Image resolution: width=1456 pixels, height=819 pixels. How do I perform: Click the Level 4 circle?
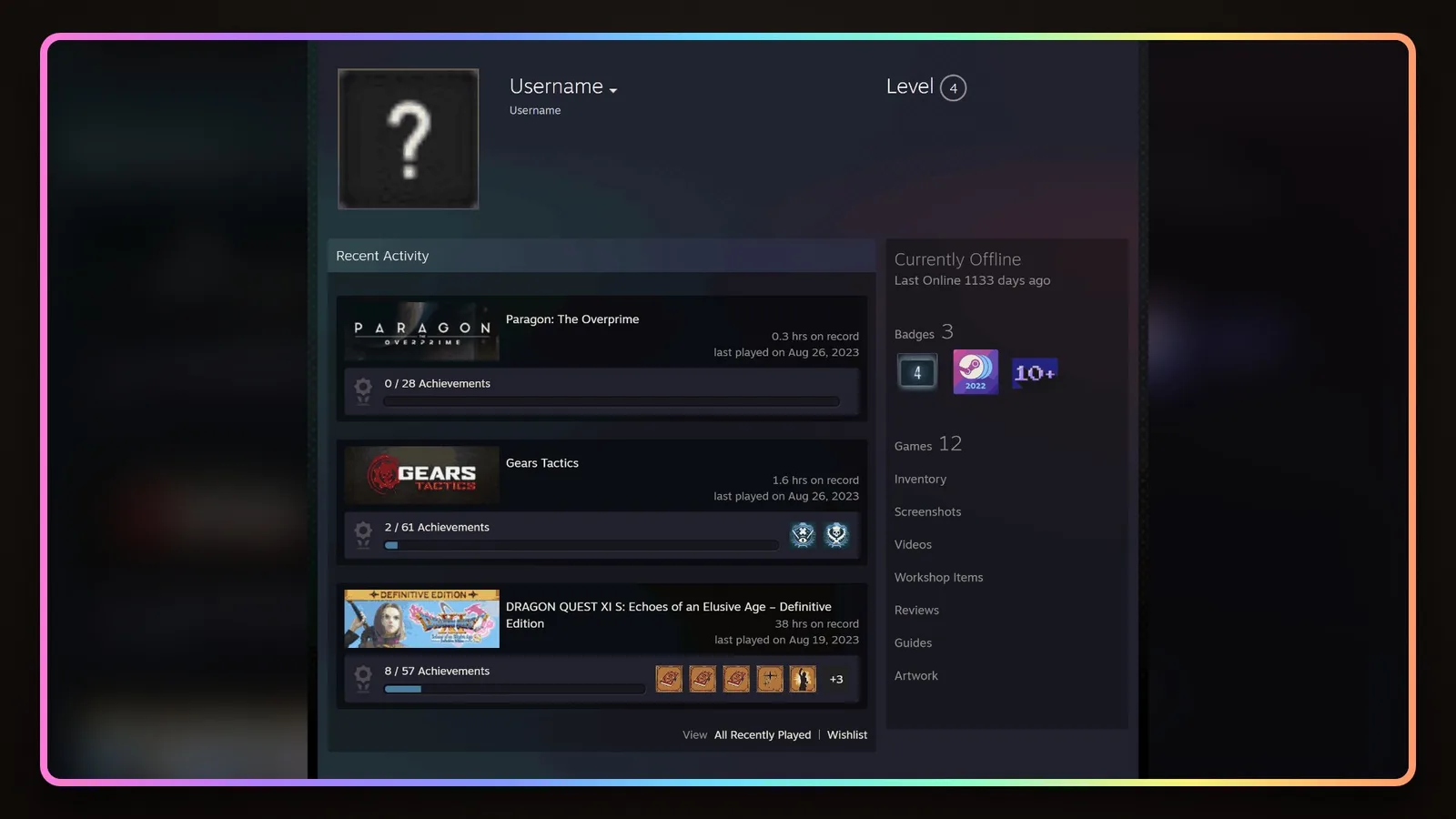[x=953, y=87]
